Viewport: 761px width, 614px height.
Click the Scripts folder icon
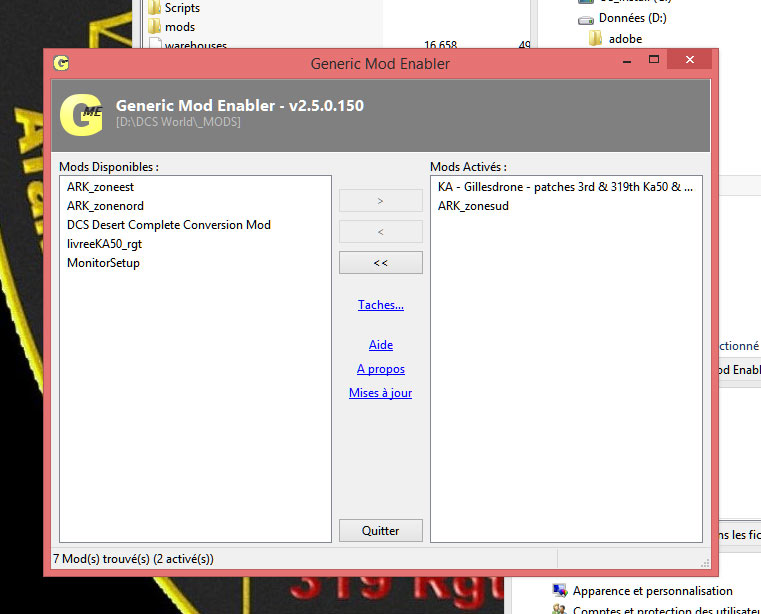tap(155, 8)
